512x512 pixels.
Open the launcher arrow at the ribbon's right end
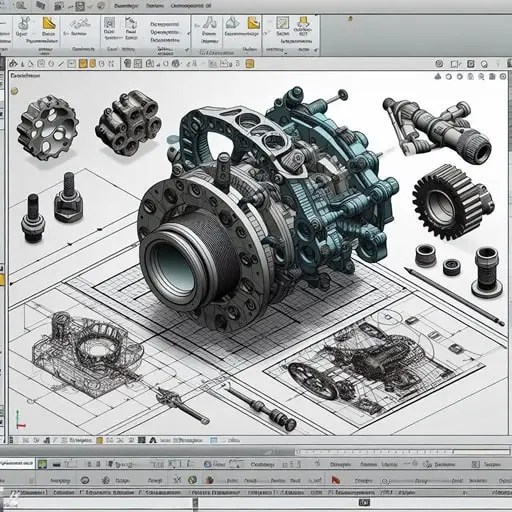[316, 50]
